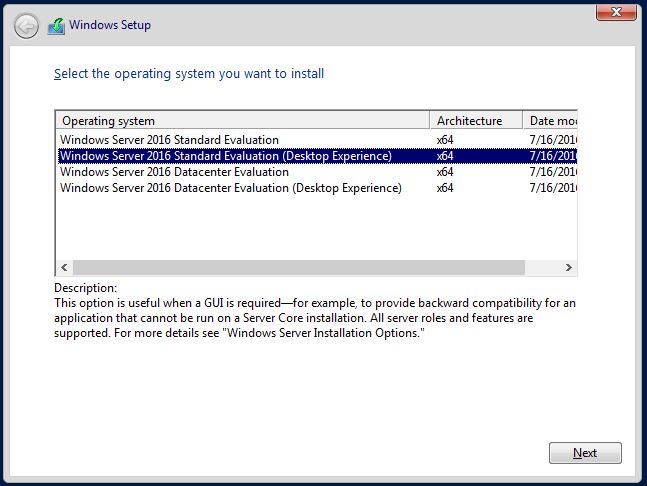Sort by Architecture column header
The width and height of the screenshot is (647, 486).
click(x=476, y=121)
